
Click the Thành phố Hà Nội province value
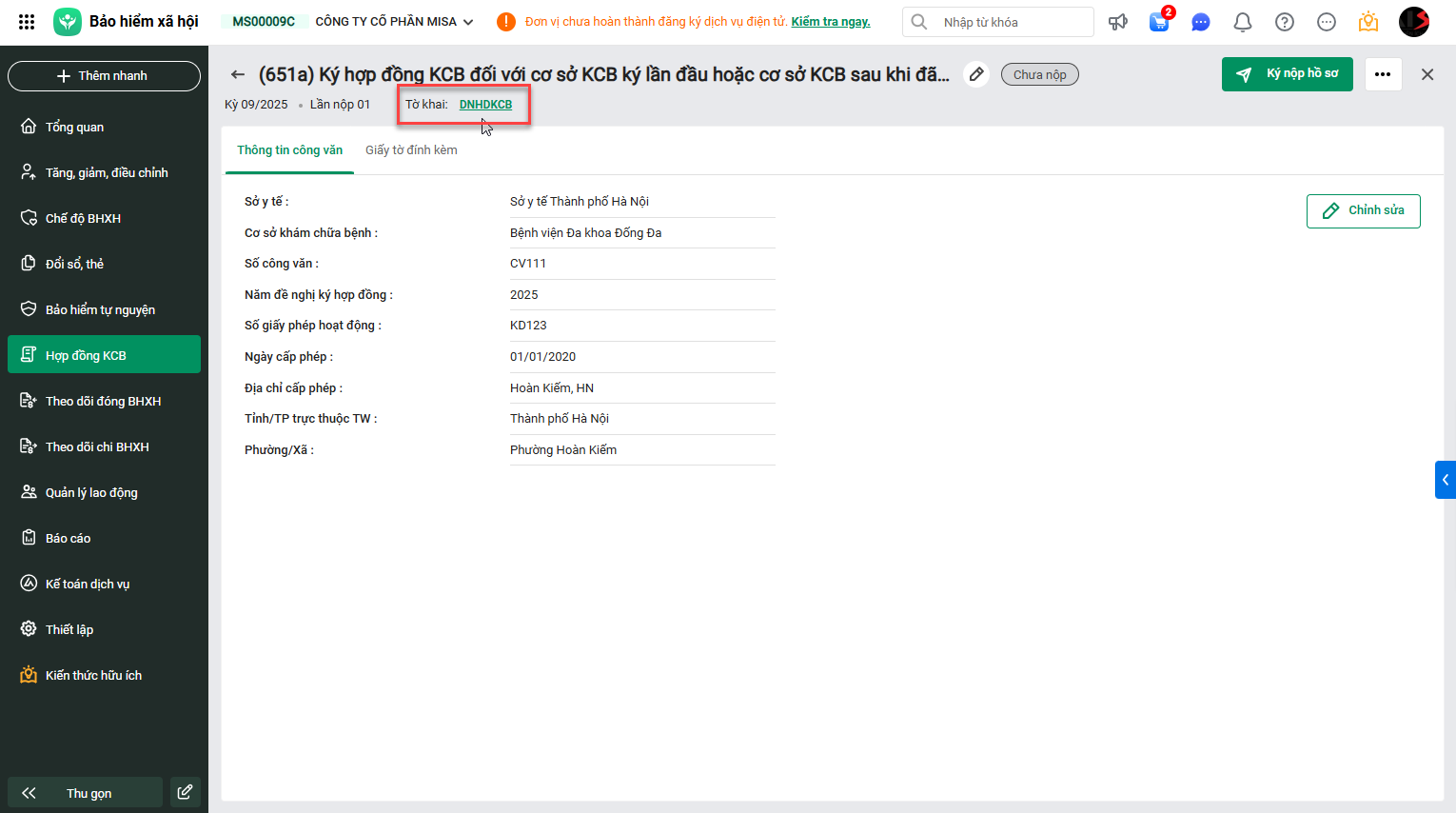pyautogui.click(x=560, y=419)
